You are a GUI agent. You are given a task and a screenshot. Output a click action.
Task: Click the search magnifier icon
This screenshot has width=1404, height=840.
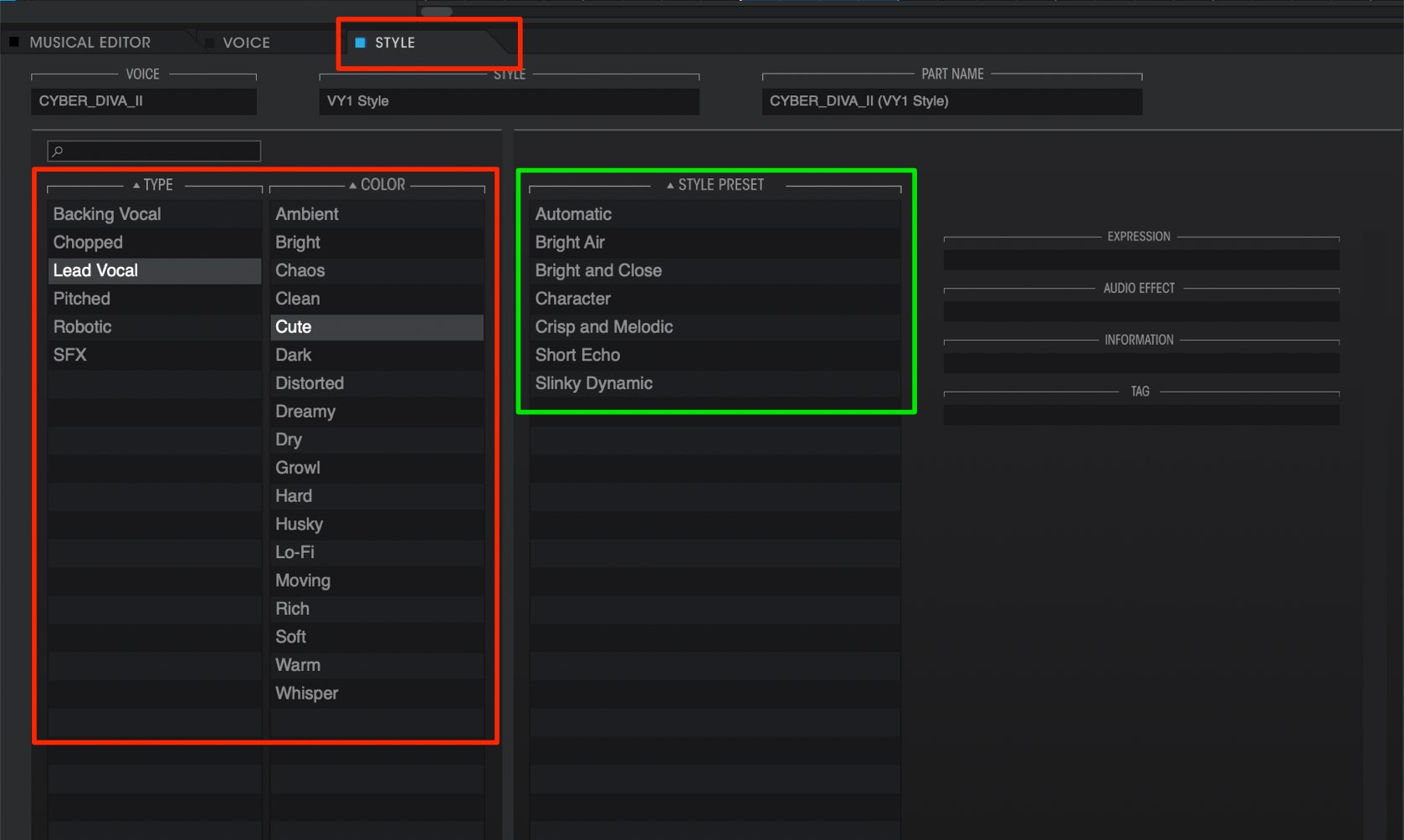tap(58, 151)
